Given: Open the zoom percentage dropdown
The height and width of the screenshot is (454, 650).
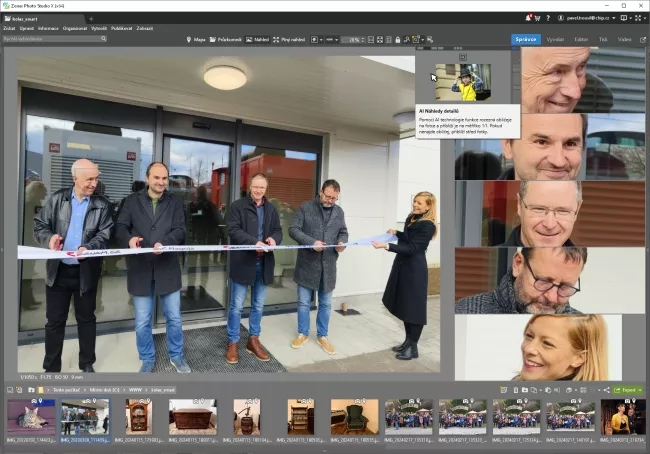Looking at the screenshot, I should (x=353, y=39).
